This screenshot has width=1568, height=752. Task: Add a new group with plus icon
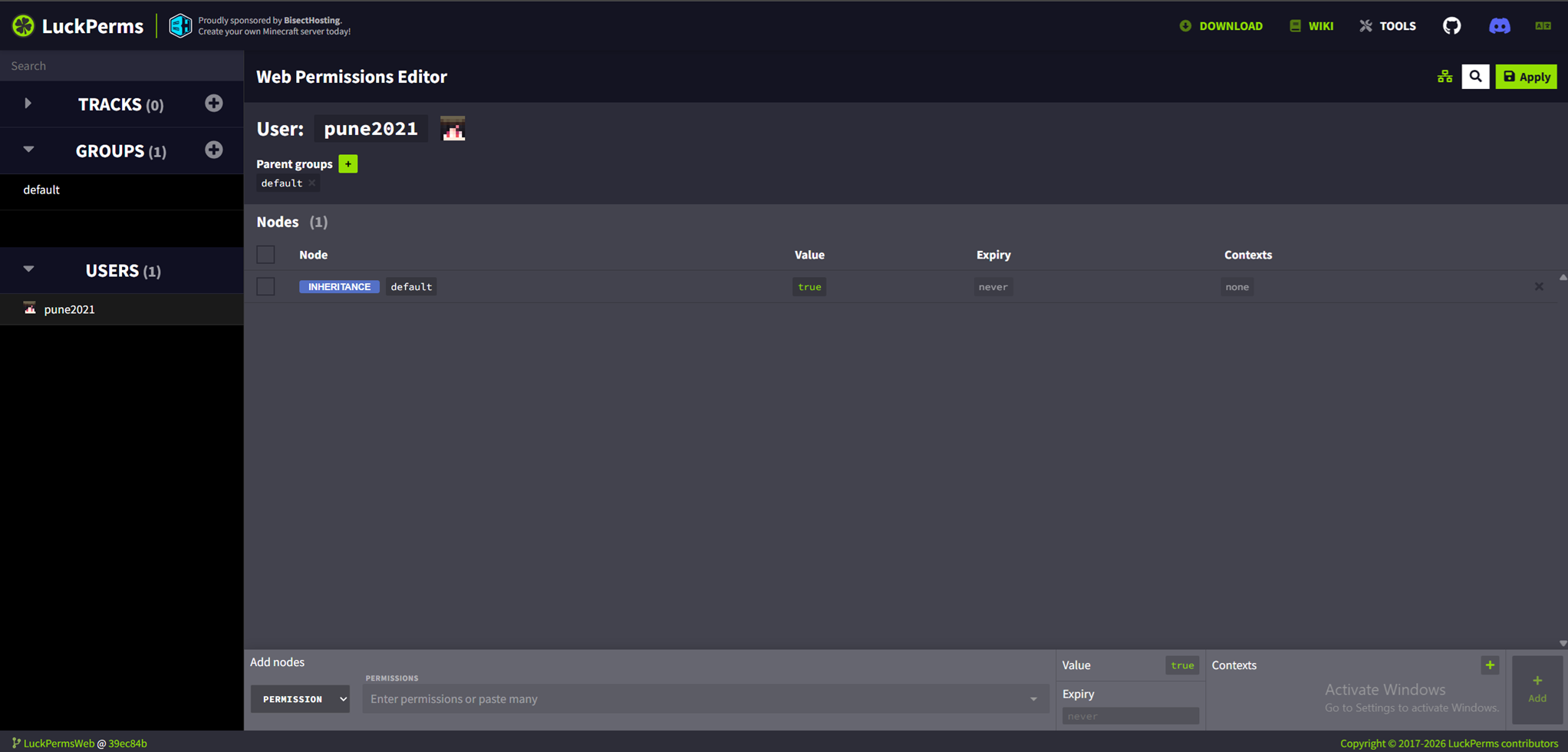pos(214,150)
